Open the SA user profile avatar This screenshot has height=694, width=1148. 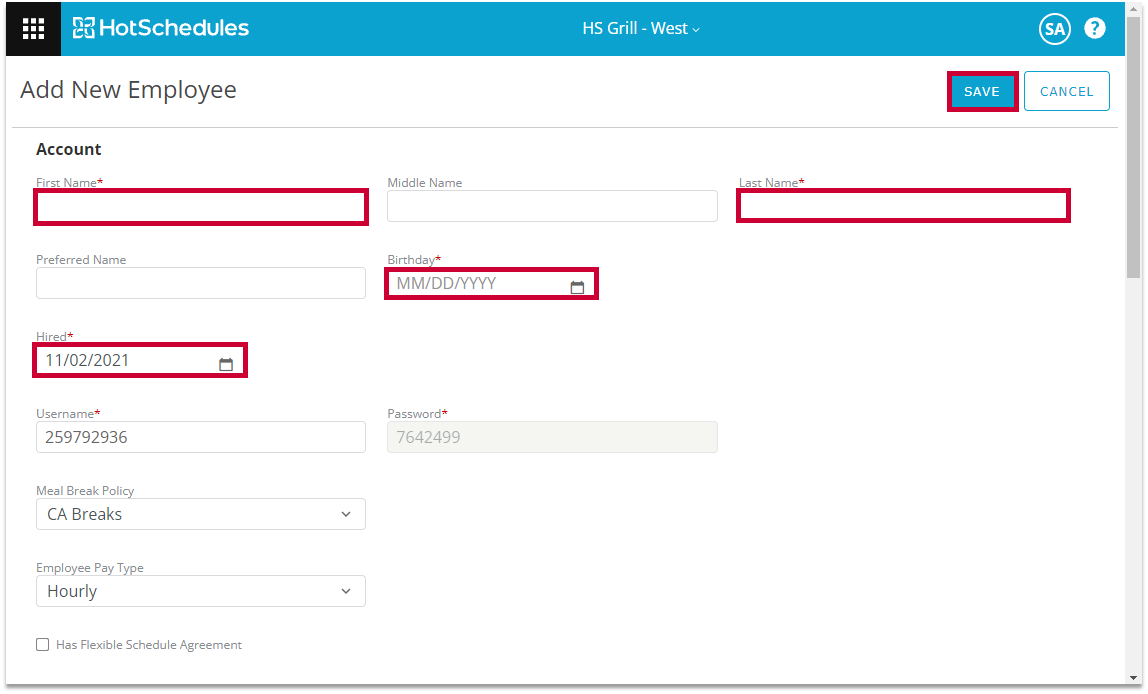coord(1054,29)
